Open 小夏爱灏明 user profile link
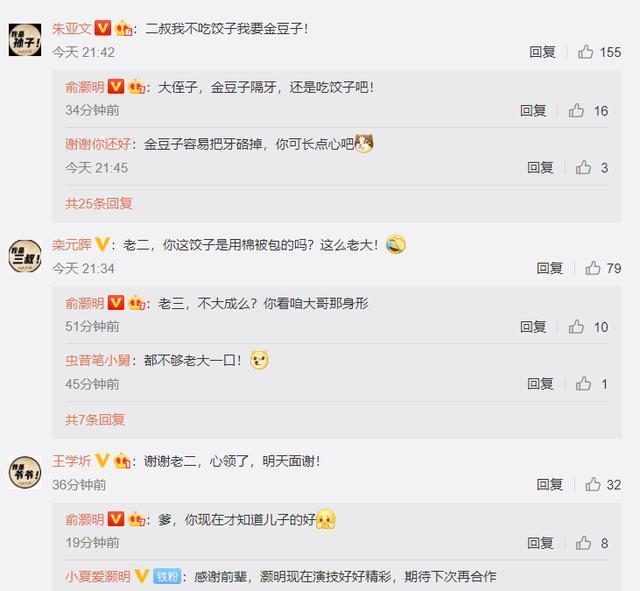This screenshot has width=640, height=591. 98,576
